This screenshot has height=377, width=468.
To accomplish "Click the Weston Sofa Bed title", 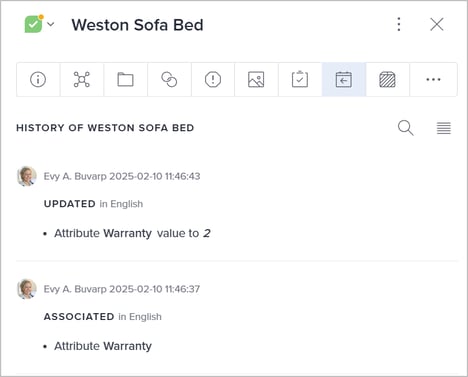I will click(137, 25).
